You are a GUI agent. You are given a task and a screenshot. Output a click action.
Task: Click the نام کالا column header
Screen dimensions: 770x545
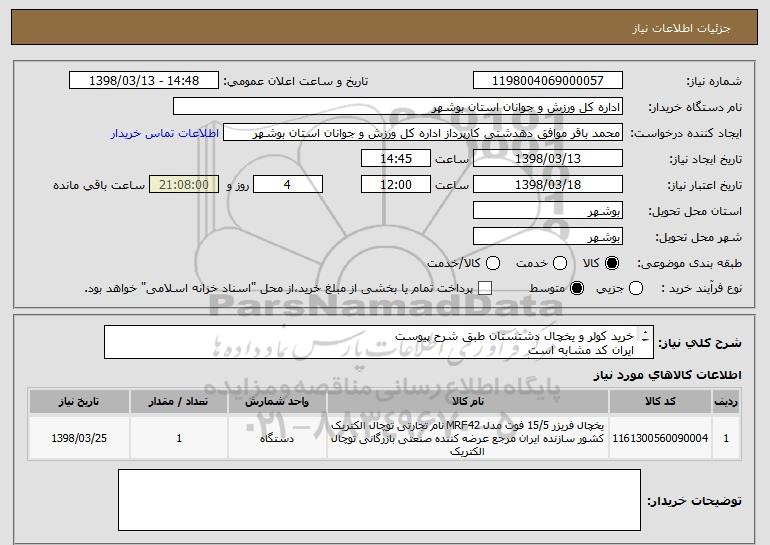coord(468,402)
